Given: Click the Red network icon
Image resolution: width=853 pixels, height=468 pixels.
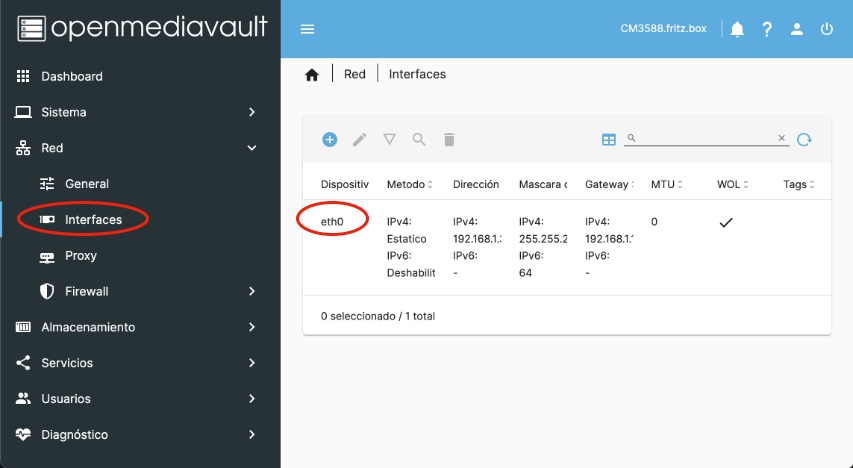Looking at the screenshot, I should tap(23, 148).
